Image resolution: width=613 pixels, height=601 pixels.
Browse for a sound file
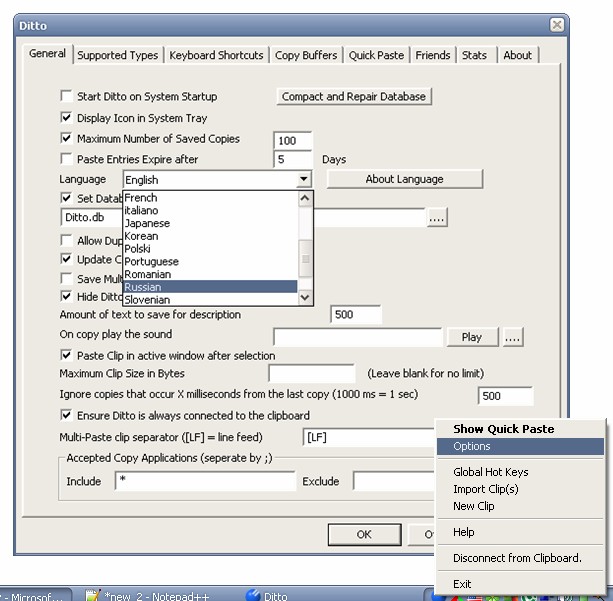click(x=513, y=337)
